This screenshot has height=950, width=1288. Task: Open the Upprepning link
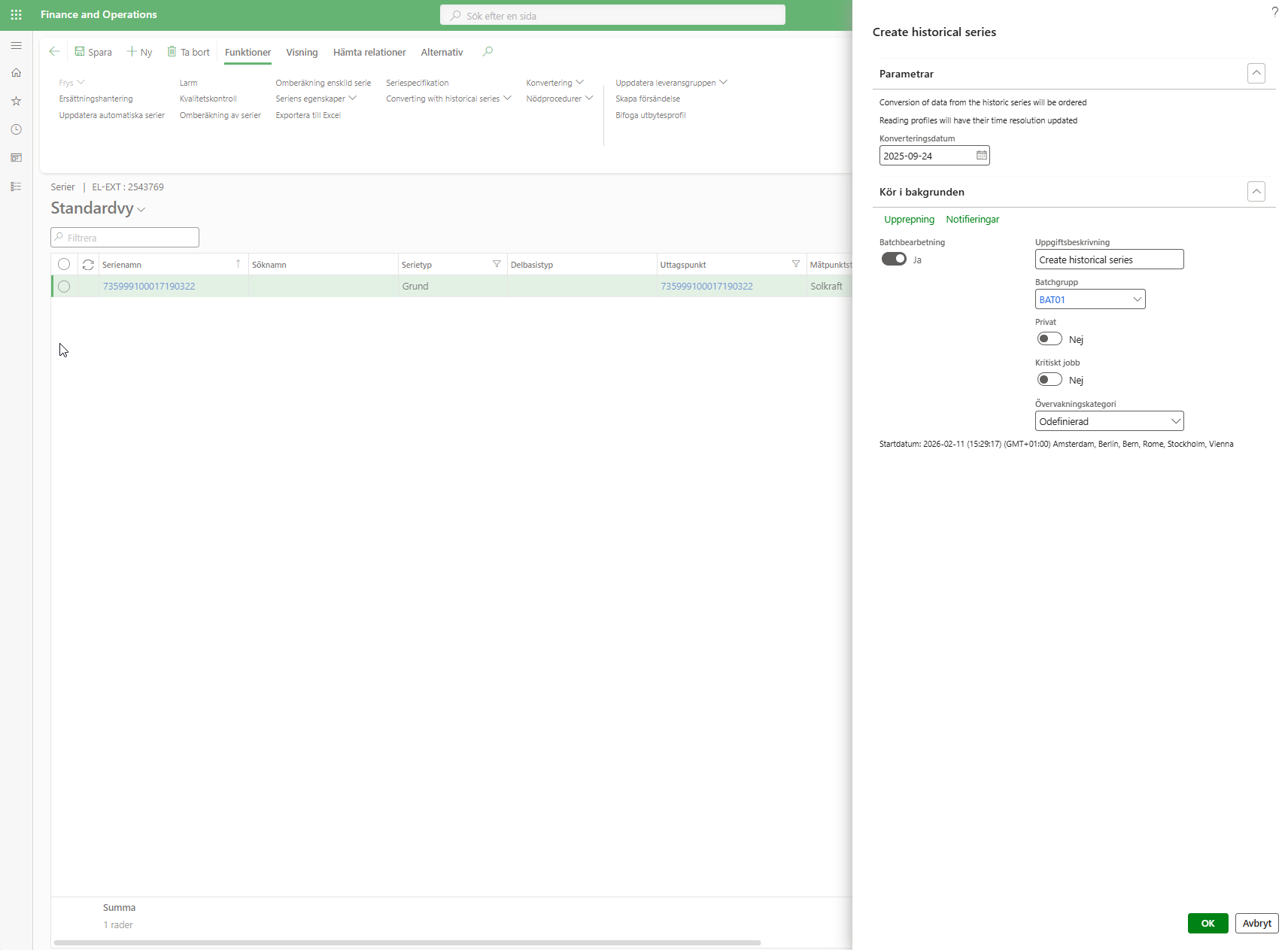coord(909,220)
